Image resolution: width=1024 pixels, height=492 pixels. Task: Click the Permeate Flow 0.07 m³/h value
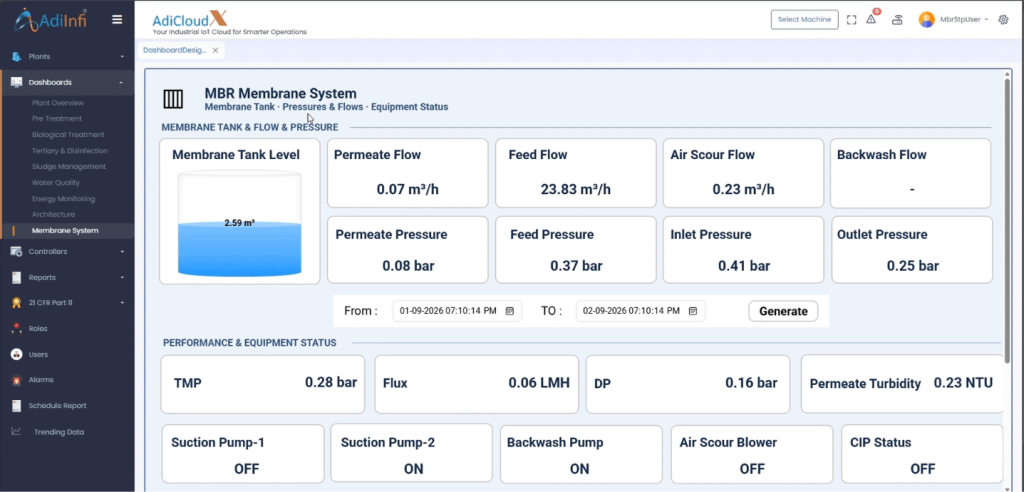[408, 189]
